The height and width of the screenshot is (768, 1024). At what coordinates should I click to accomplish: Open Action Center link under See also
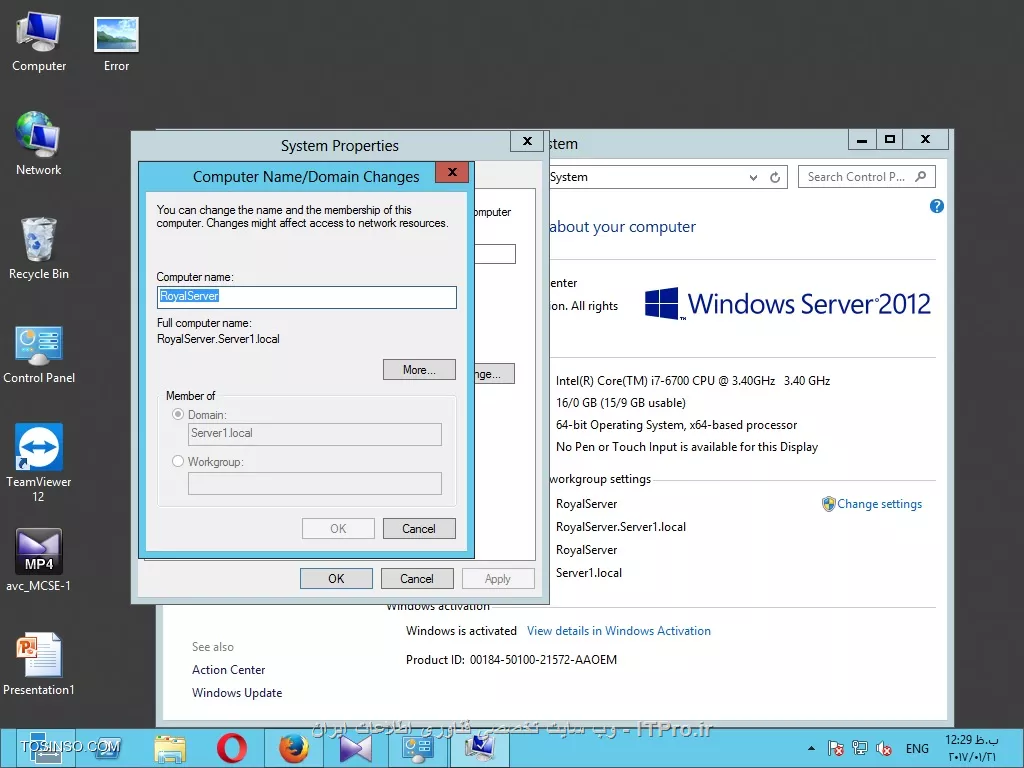[229, 669]
